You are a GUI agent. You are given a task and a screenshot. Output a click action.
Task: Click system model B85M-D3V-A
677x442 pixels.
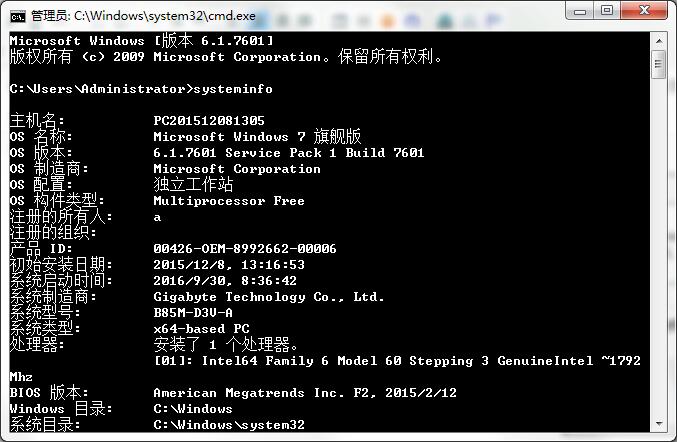193,313
